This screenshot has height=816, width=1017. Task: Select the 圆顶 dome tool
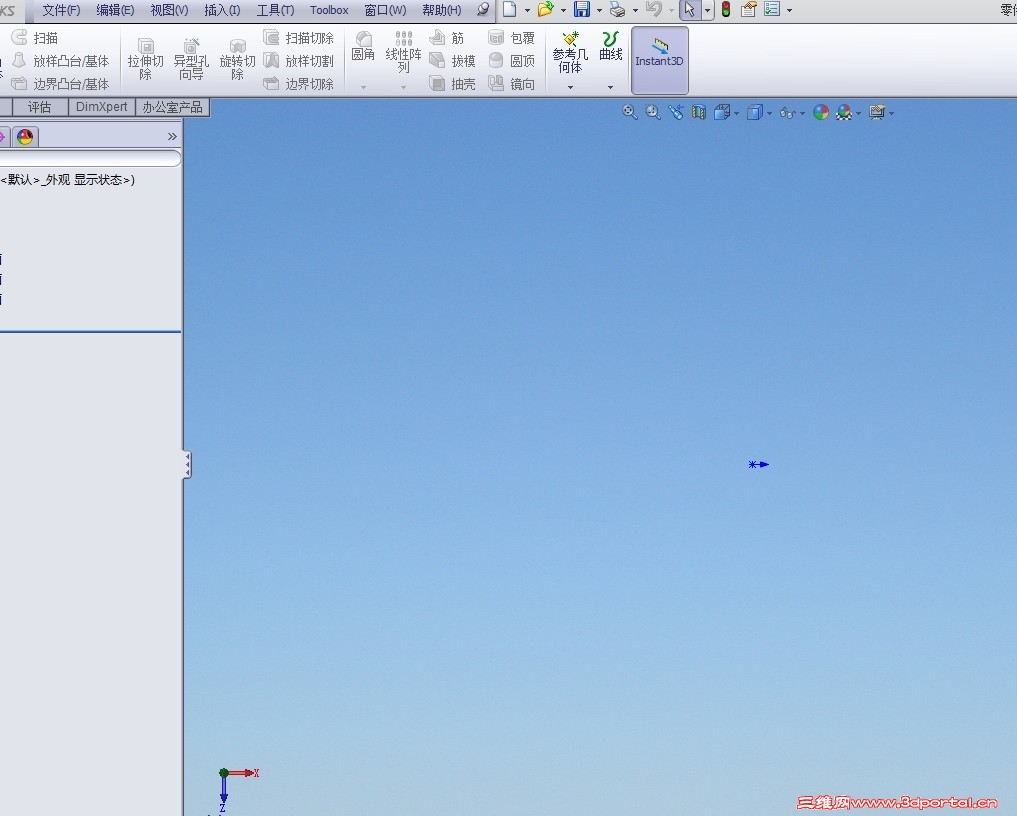[x=512, y=61]
